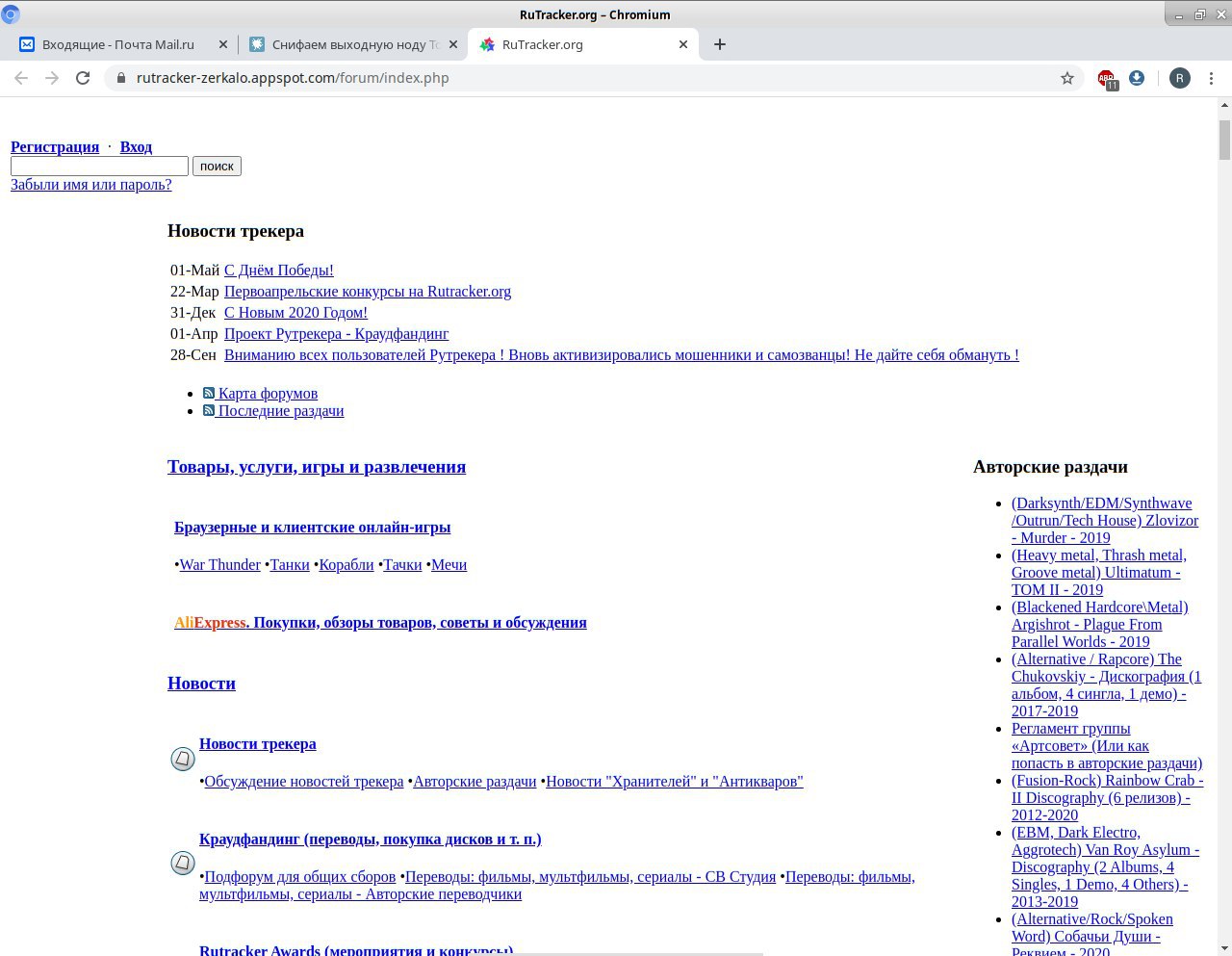Click the RSS icon next to Карта форумов
The image size is (1232, 956).
tap(208, 393)
